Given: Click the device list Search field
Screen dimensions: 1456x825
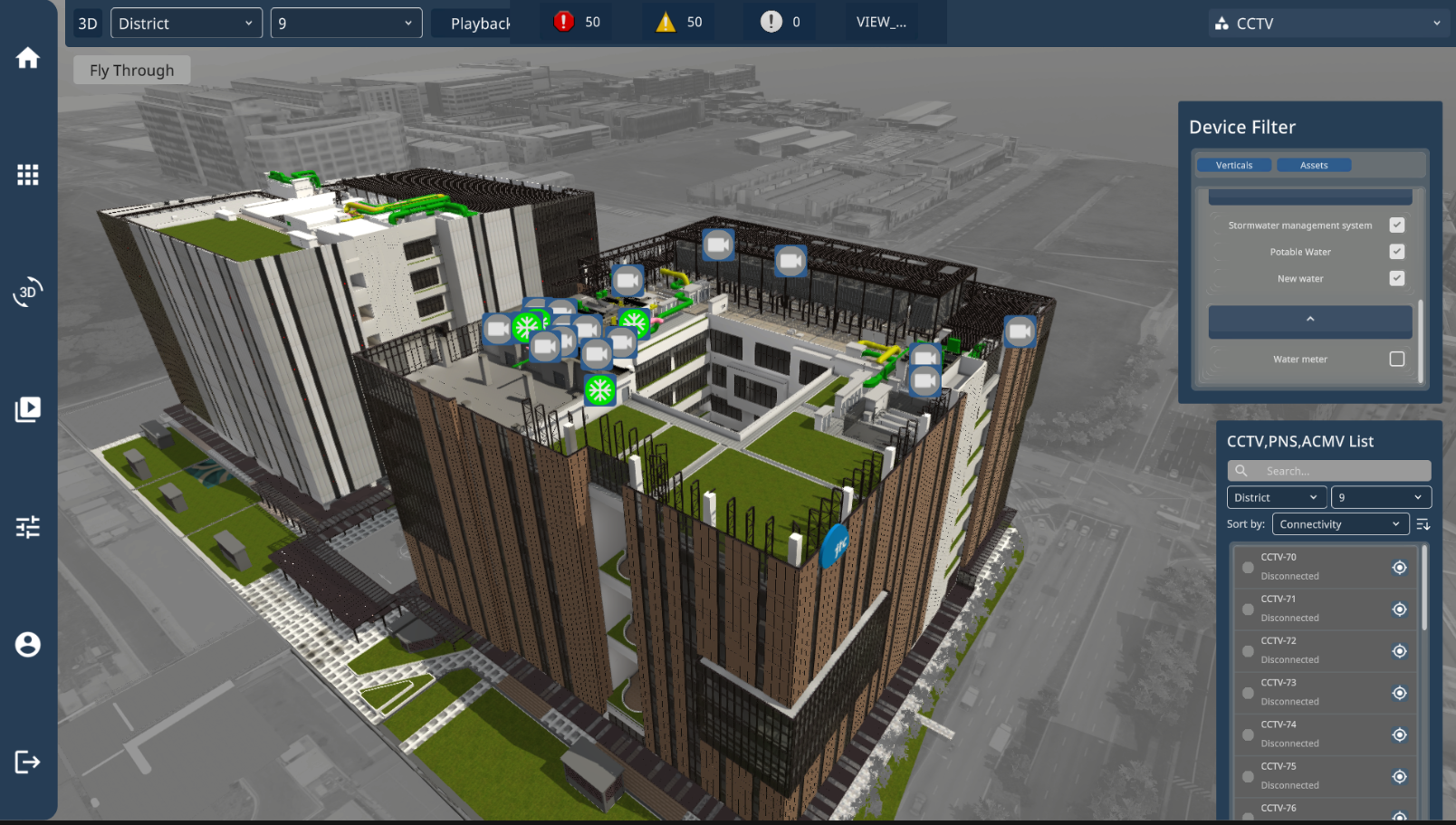Looking at the screenshot, I should coord(1328,471).
